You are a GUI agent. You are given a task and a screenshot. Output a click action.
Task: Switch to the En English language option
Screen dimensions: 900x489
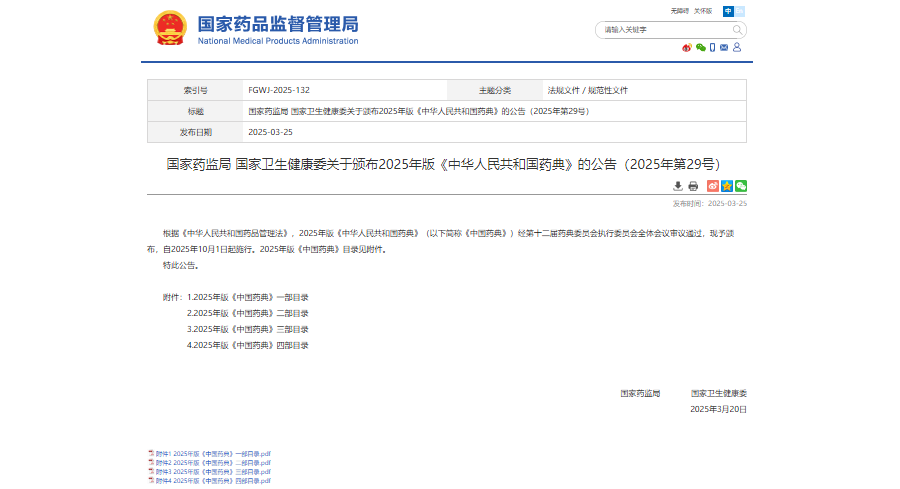pos(739,11)
